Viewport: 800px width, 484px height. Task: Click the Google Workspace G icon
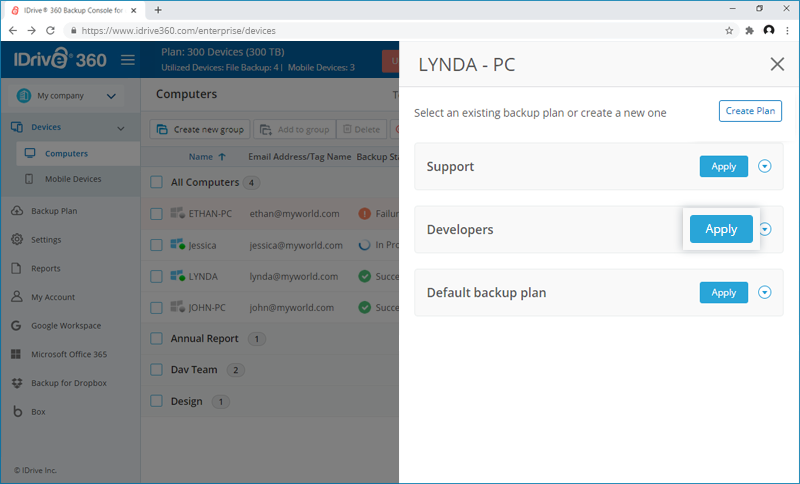[x=16, y=325]
